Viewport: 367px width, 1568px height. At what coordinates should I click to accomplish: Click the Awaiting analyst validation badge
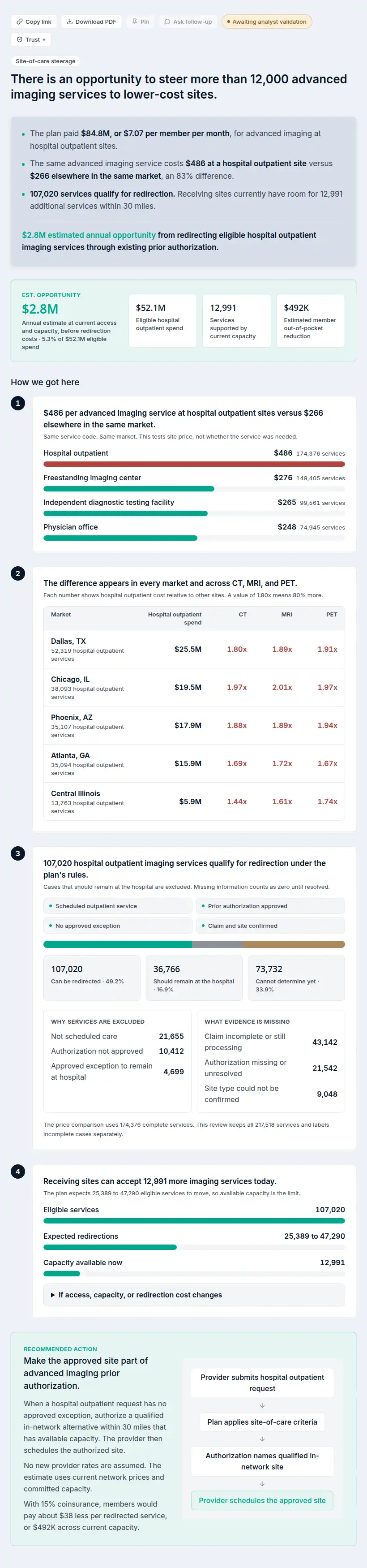(267, 22)
